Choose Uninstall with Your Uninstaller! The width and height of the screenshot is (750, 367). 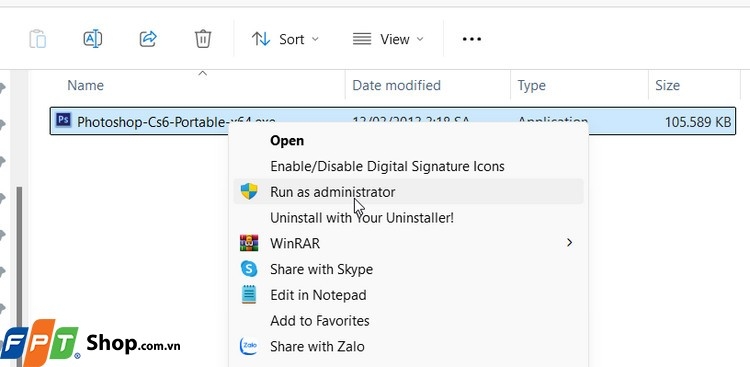408,218
